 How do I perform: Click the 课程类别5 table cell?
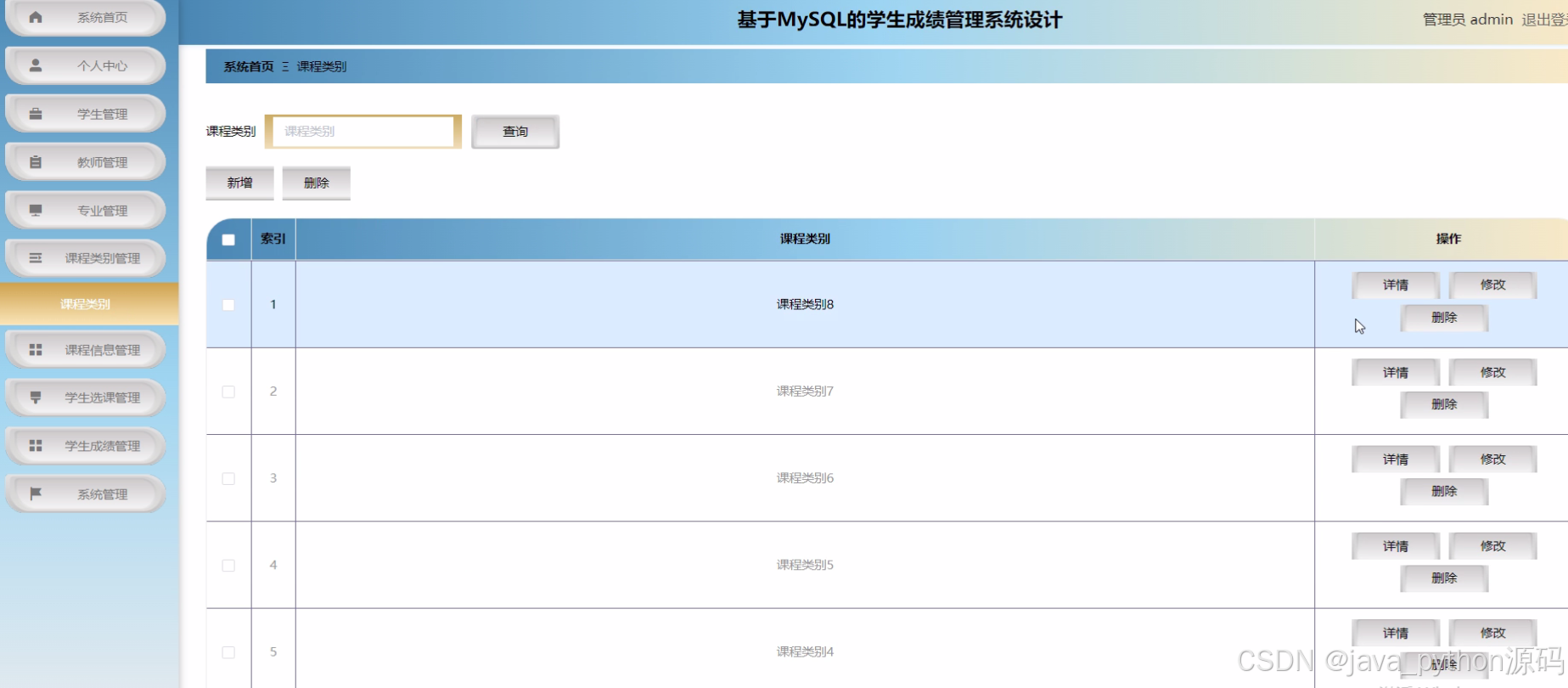(805, 565)
